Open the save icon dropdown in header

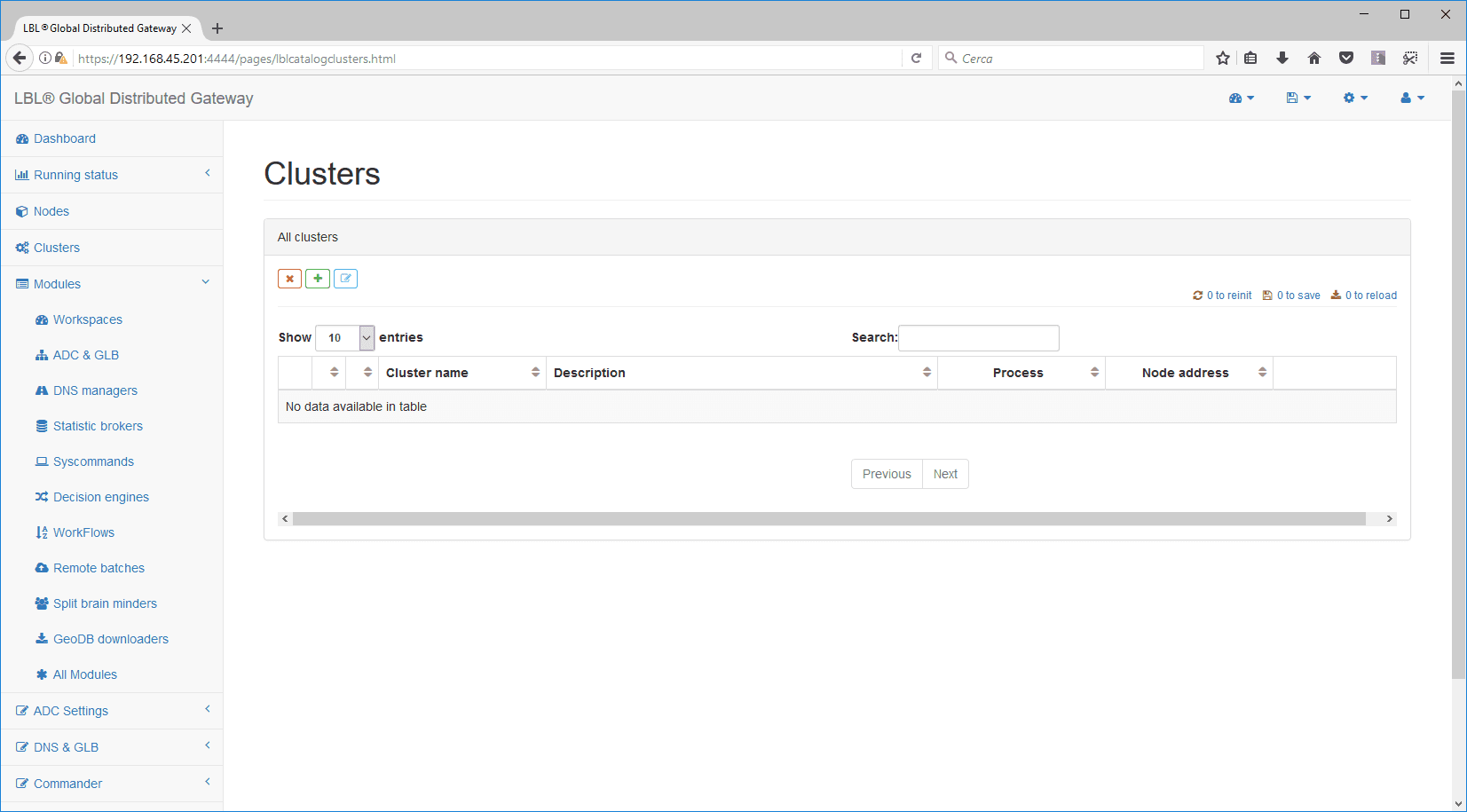(x=1297, y=99)
